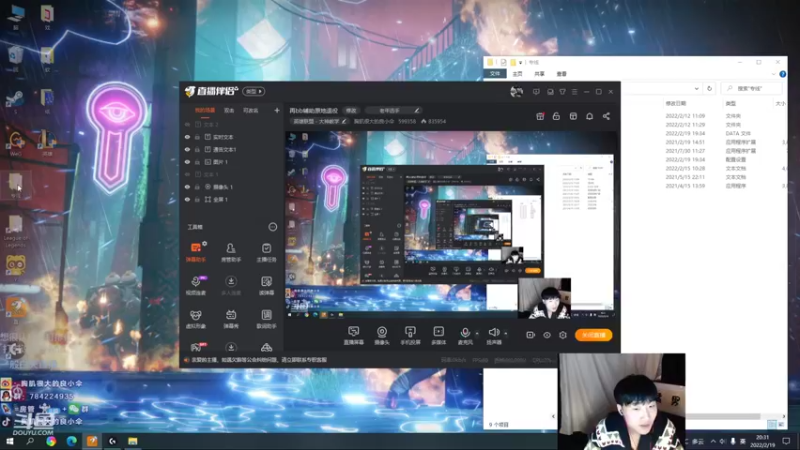The width and height of the screenshot is (800, 450).
Task: Expand speaker options arrow next to 扬声器
Action: (506, 334)
